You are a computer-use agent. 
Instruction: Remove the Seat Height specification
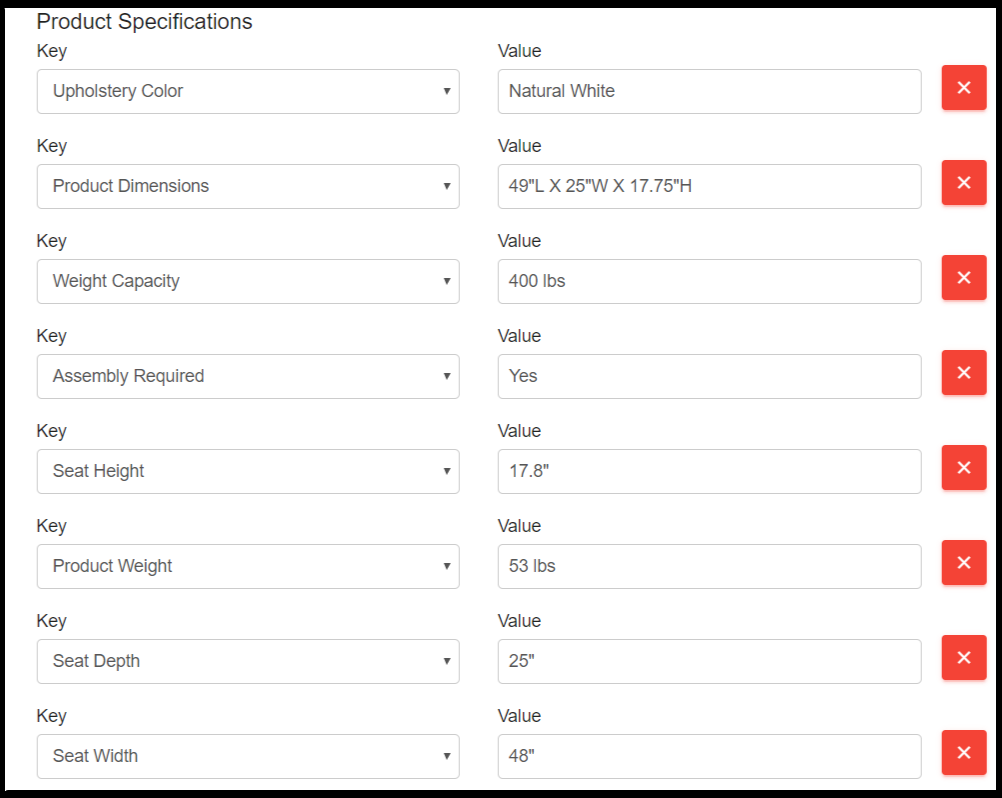964,468
